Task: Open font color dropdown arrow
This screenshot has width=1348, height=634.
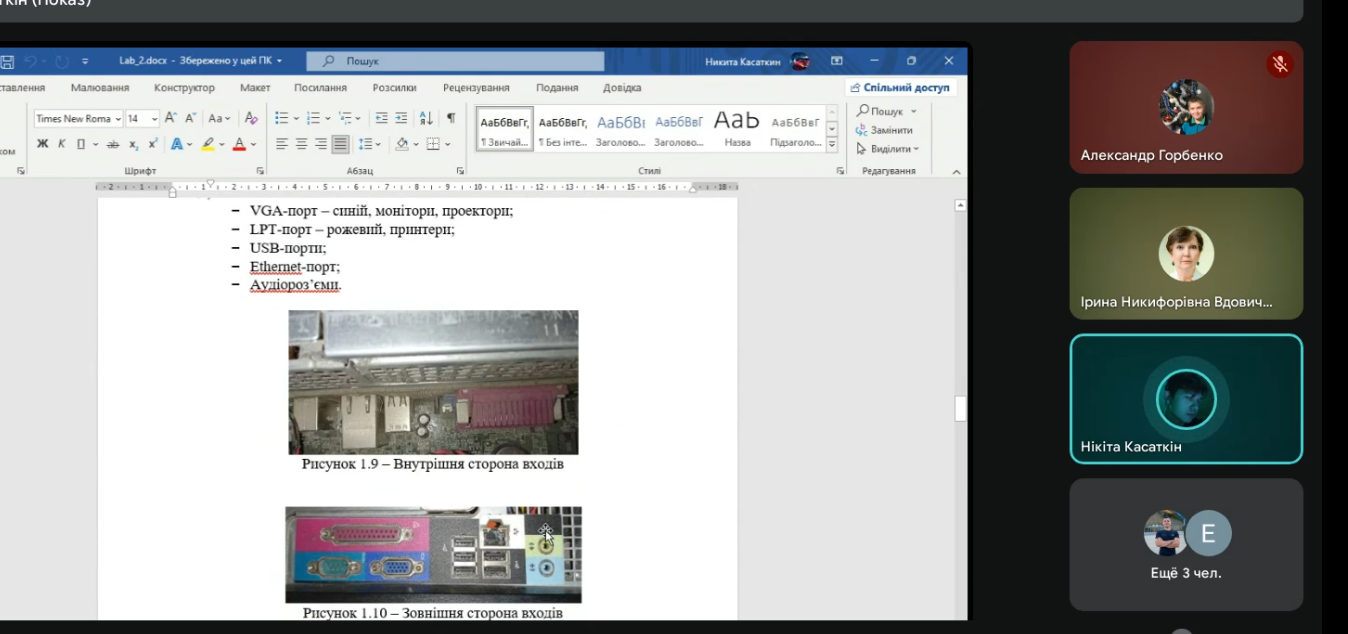Action: [253, 144]
